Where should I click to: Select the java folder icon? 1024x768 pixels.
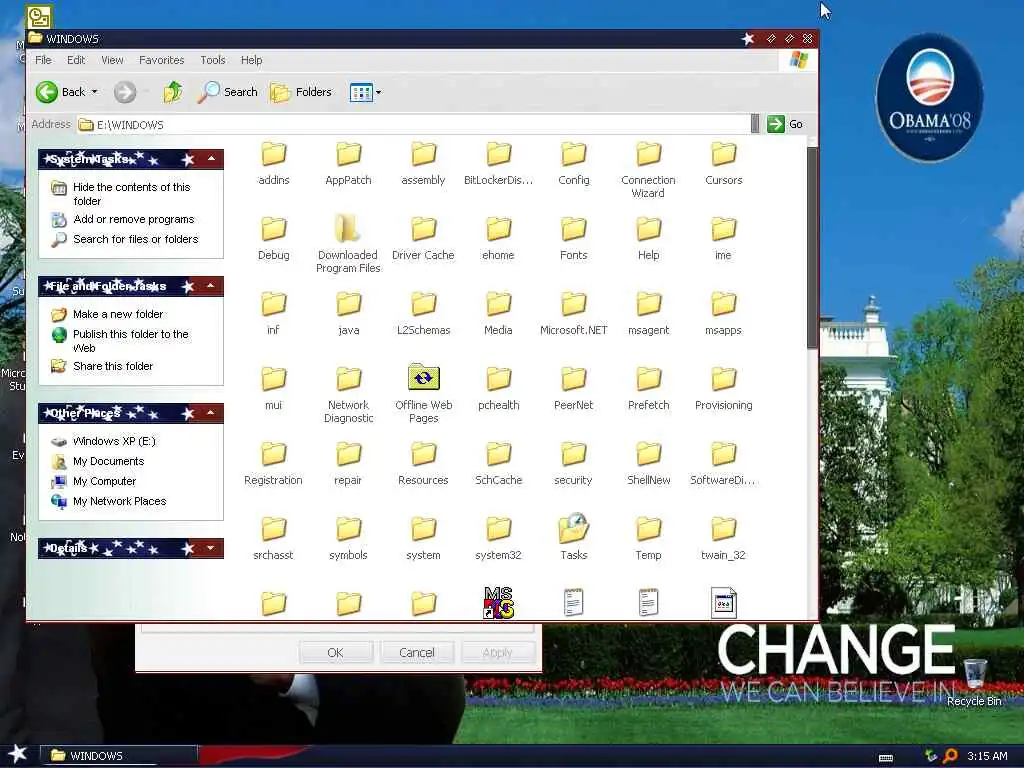point(349,304)
